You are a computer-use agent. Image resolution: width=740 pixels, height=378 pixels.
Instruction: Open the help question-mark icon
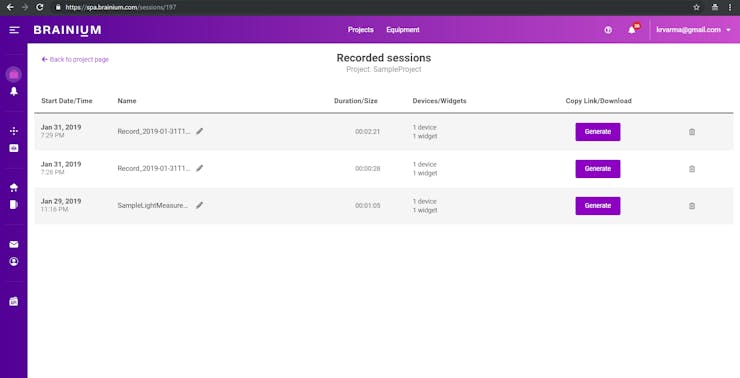click(608, 30)
